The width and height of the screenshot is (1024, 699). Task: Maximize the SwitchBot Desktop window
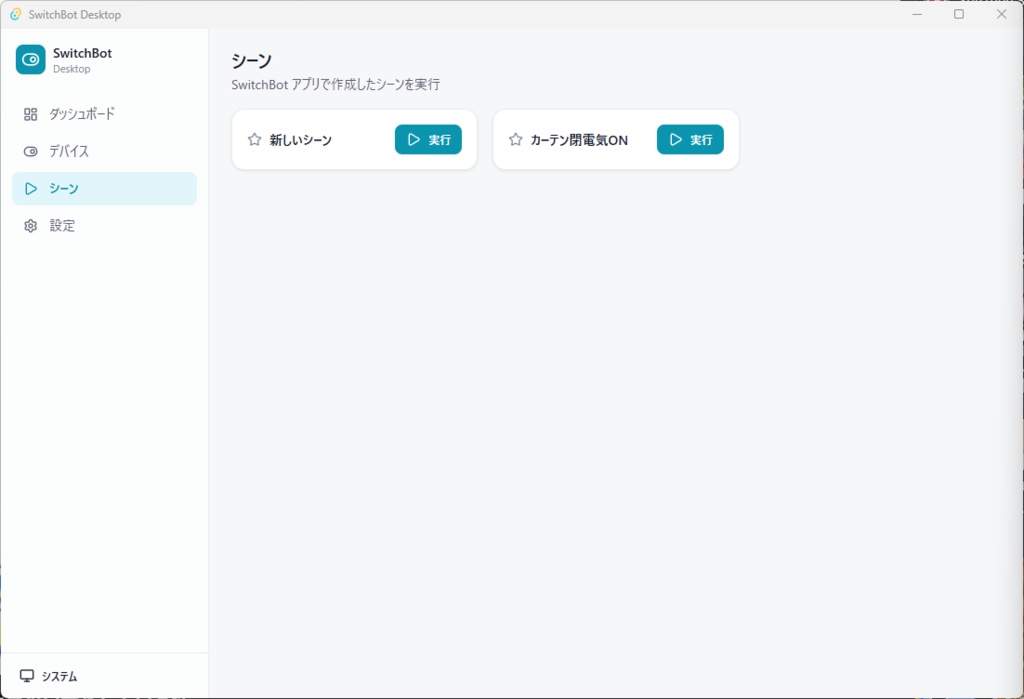959,14
